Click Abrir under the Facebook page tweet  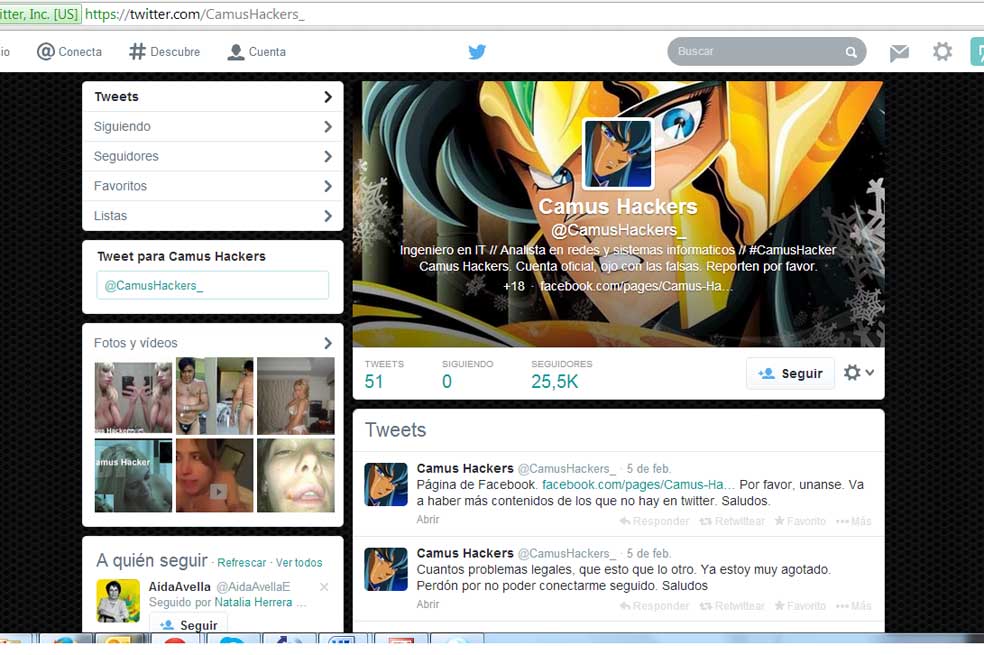point(428,519)
